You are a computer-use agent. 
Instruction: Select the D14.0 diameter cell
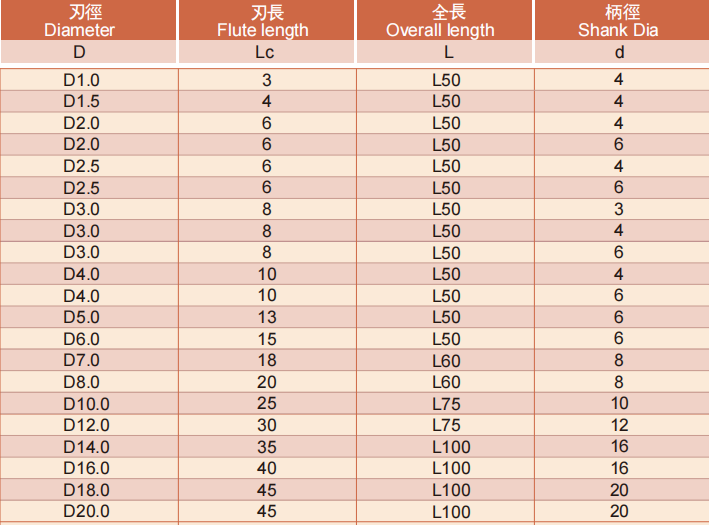coord(86,447)
